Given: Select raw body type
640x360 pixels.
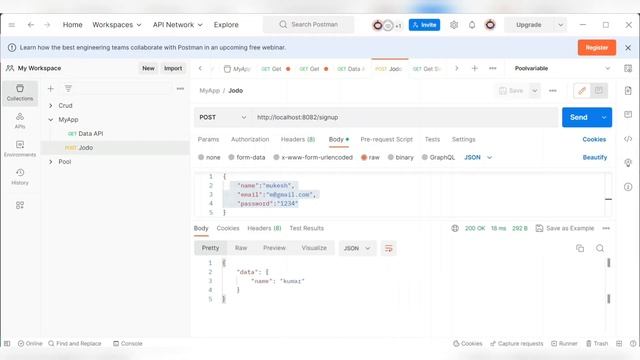Looking at the screenshot, I should tap(370, 158).
